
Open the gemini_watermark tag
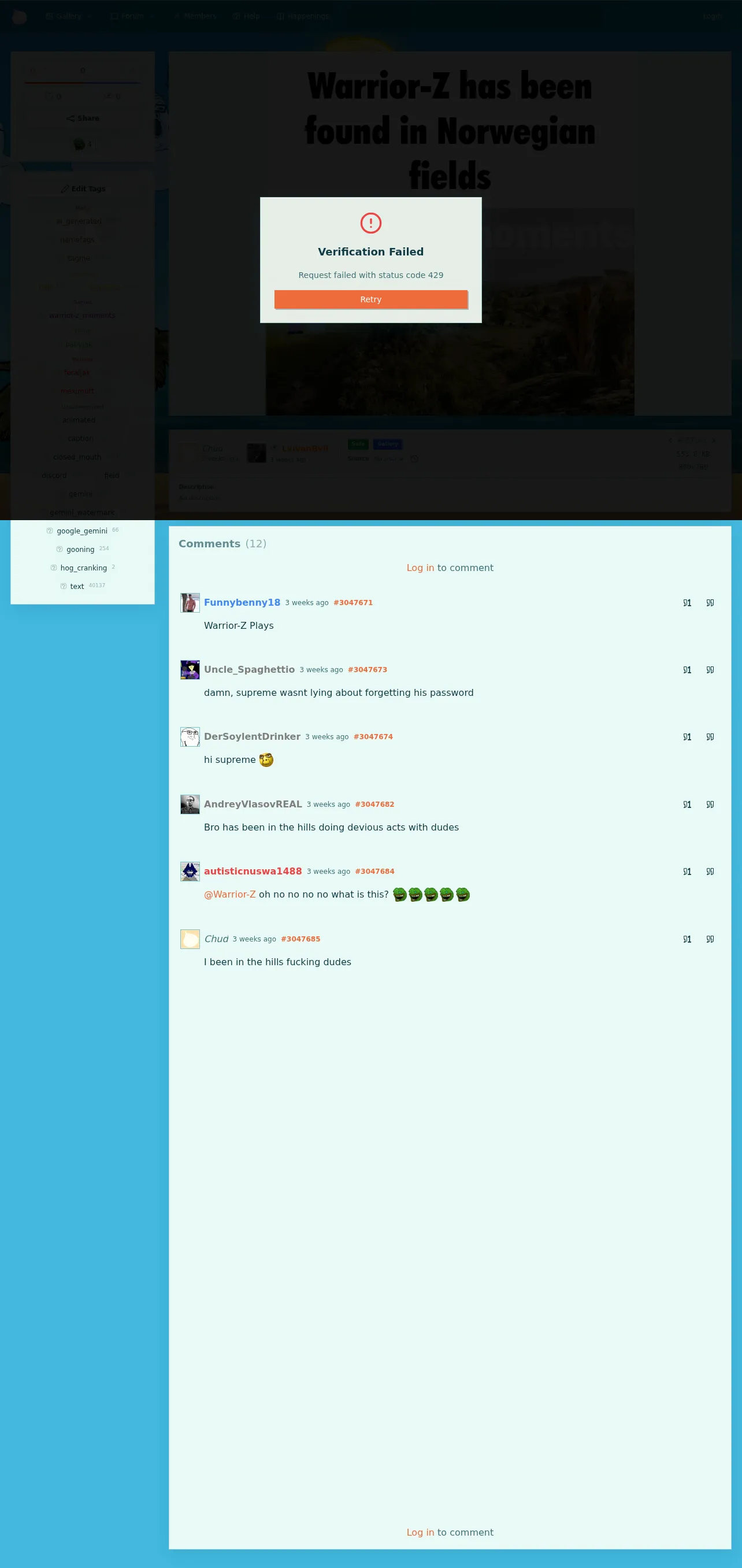click(82, 512)
